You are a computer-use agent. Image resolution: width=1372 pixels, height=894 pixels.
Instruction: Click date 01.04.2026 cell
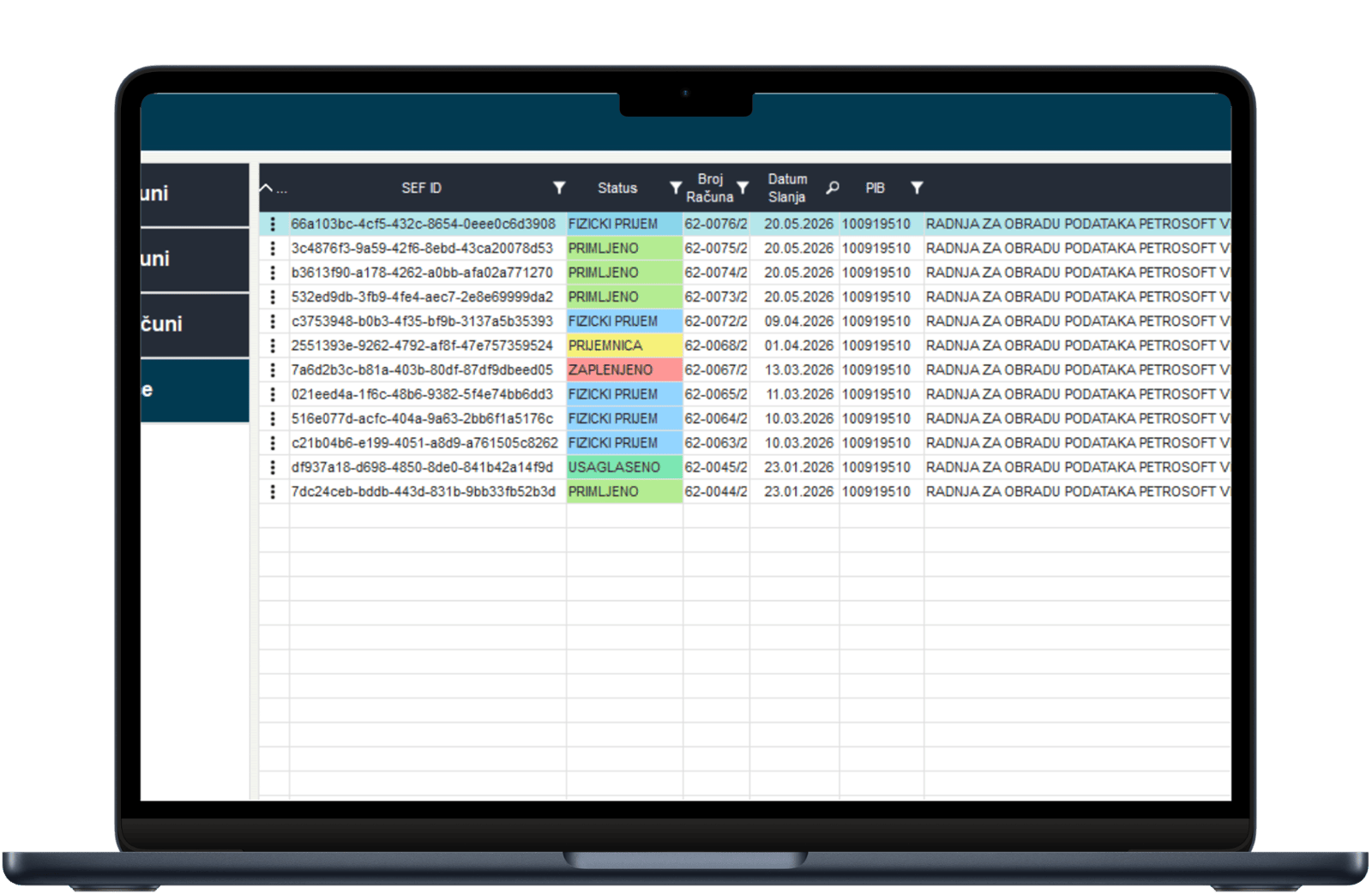point(795,345)
